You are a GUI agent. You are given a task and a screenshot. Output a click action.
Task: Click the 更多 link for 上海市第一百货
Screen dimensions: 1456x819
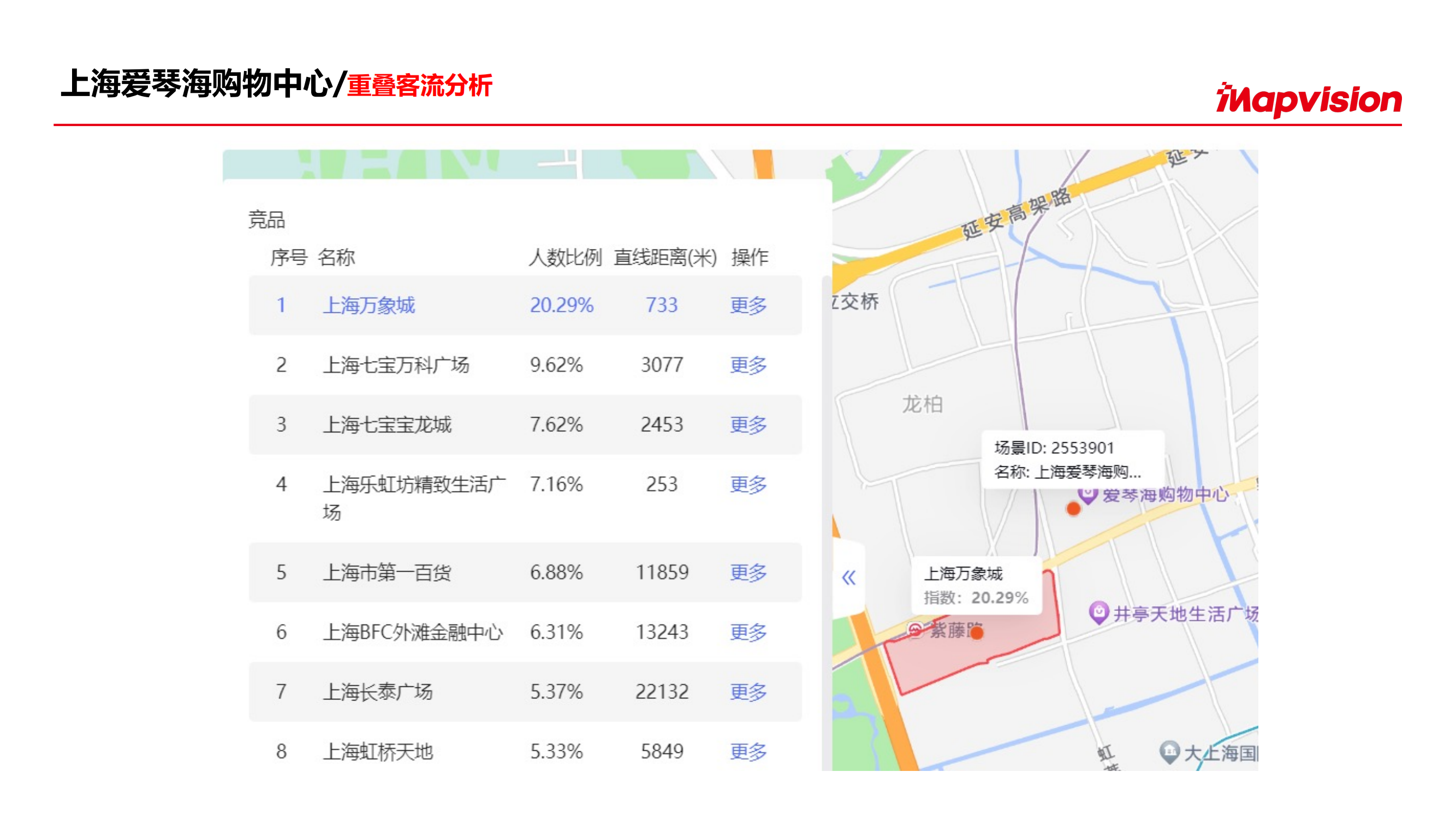click(748, 573)
